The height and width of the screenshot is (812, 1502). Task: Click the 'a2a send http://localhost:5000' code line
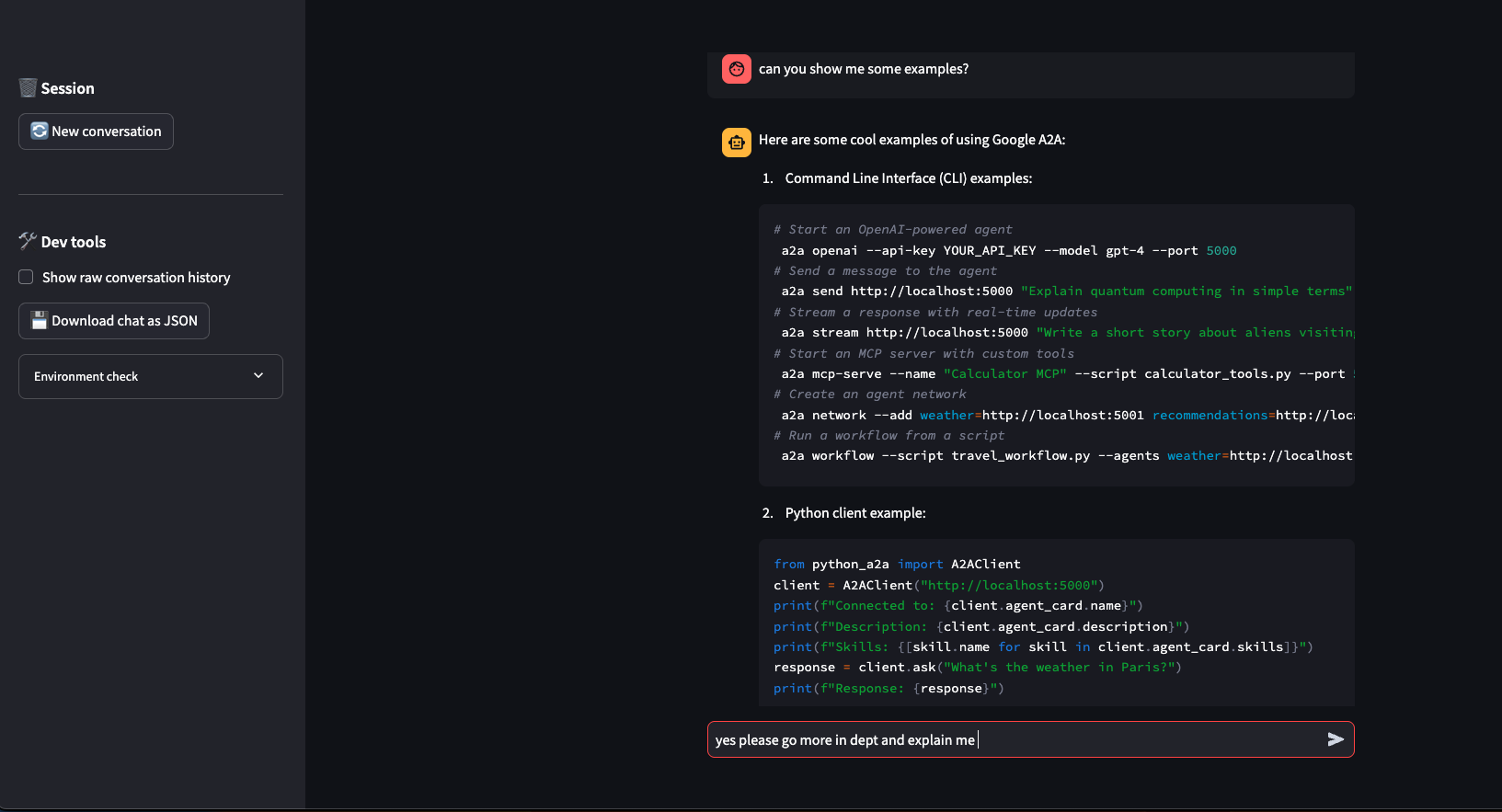coord(1067,291)
